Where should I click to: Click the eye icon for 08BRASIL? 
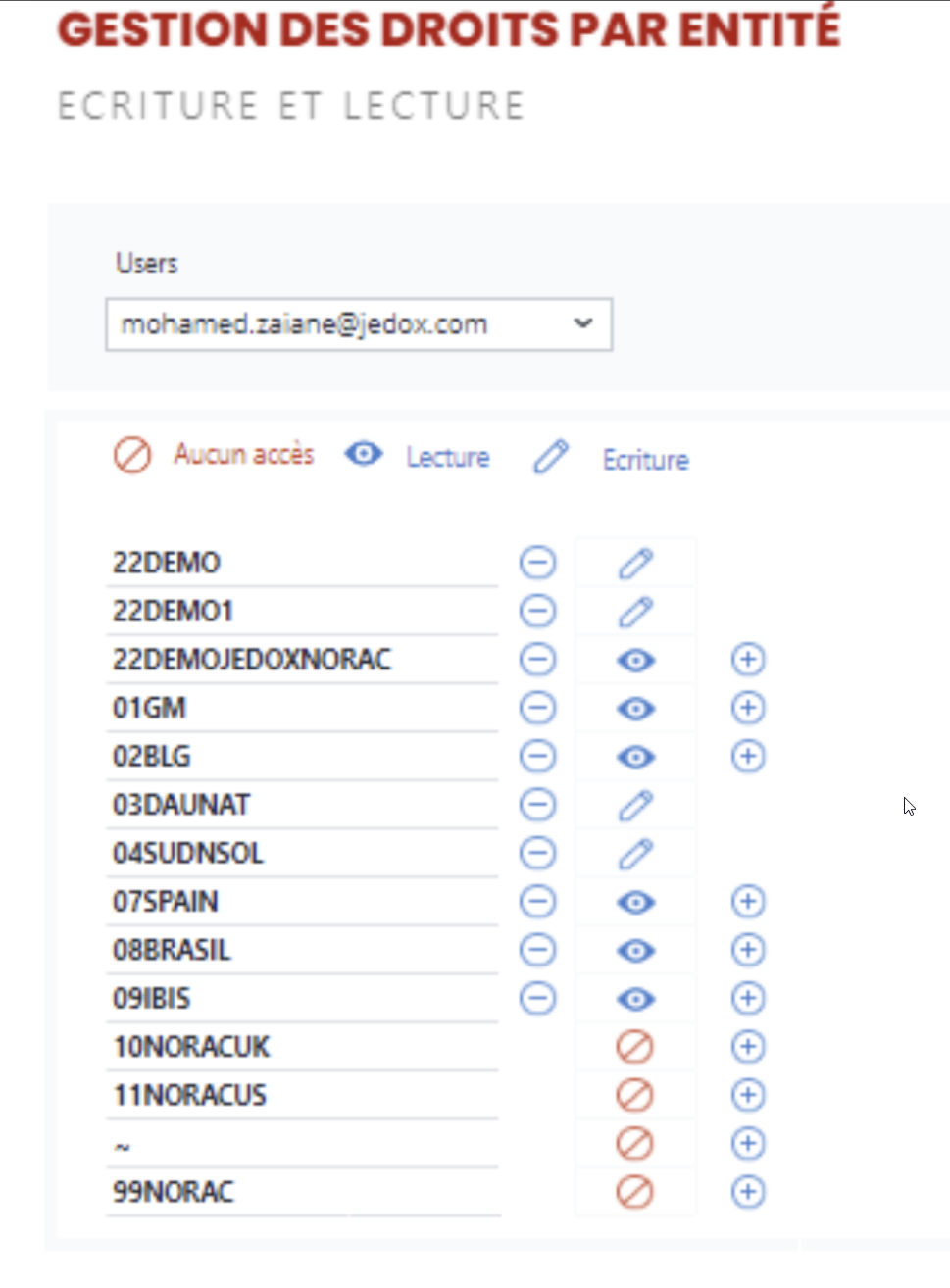[x=635, y=951]
